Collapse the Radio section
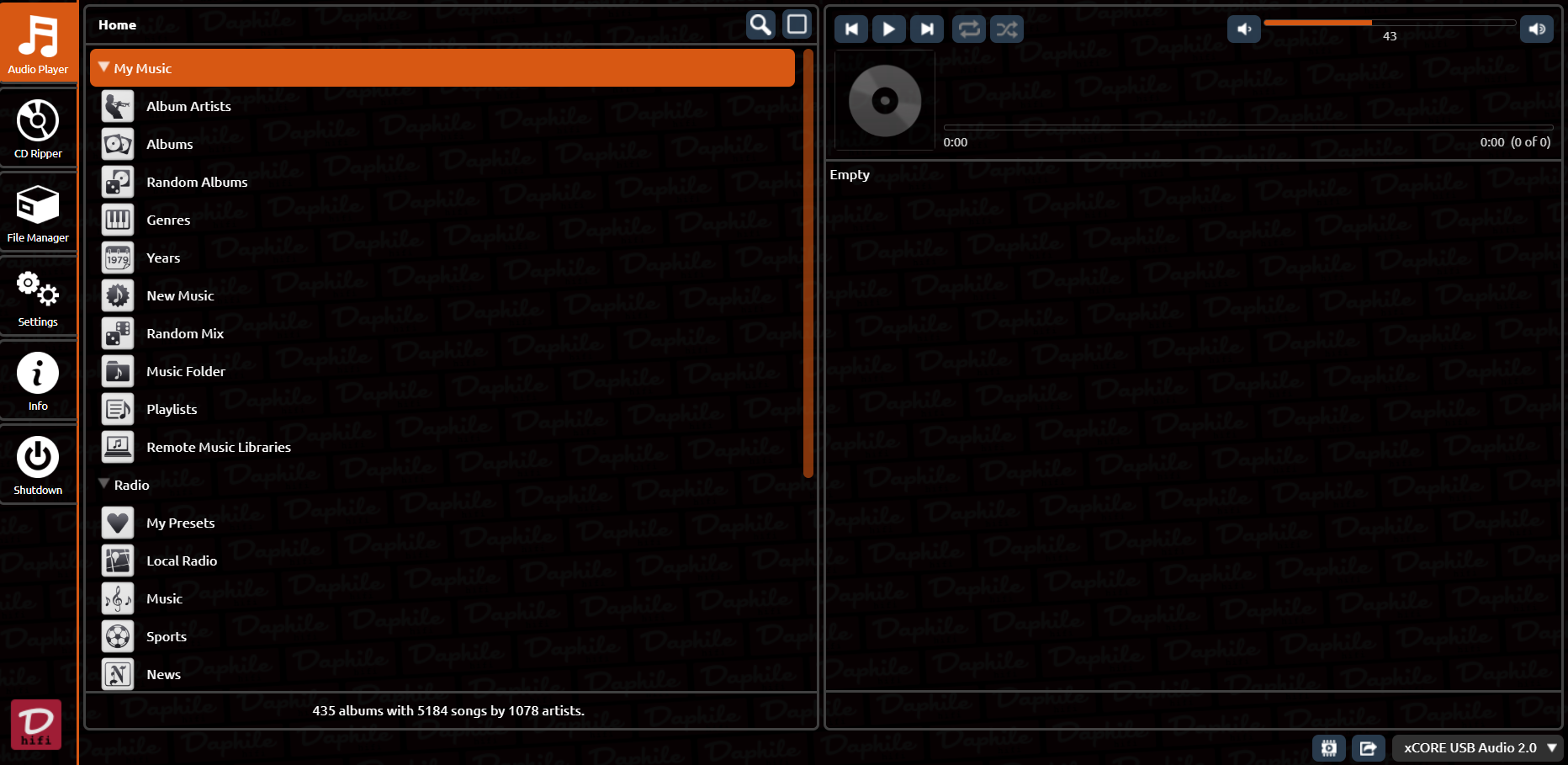Viewport: 1568px width, 765px height. [104, 484]
